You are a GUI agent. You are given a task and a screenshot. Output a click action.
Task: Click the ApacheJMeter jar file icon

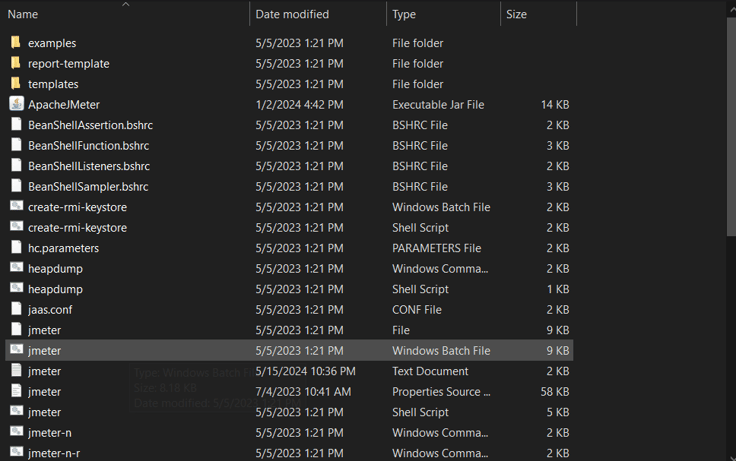(x=16, y=104)
